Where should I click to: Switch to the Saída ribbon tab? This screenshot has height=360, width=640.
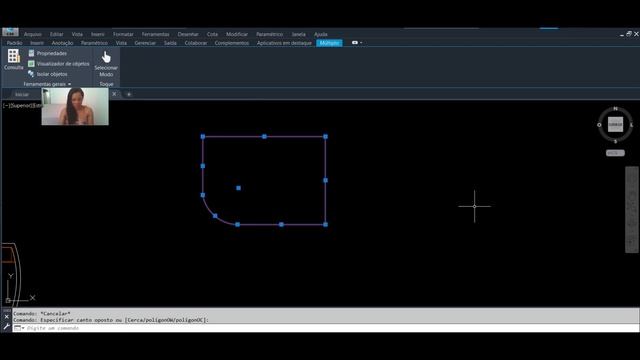(x=170, y=43)
